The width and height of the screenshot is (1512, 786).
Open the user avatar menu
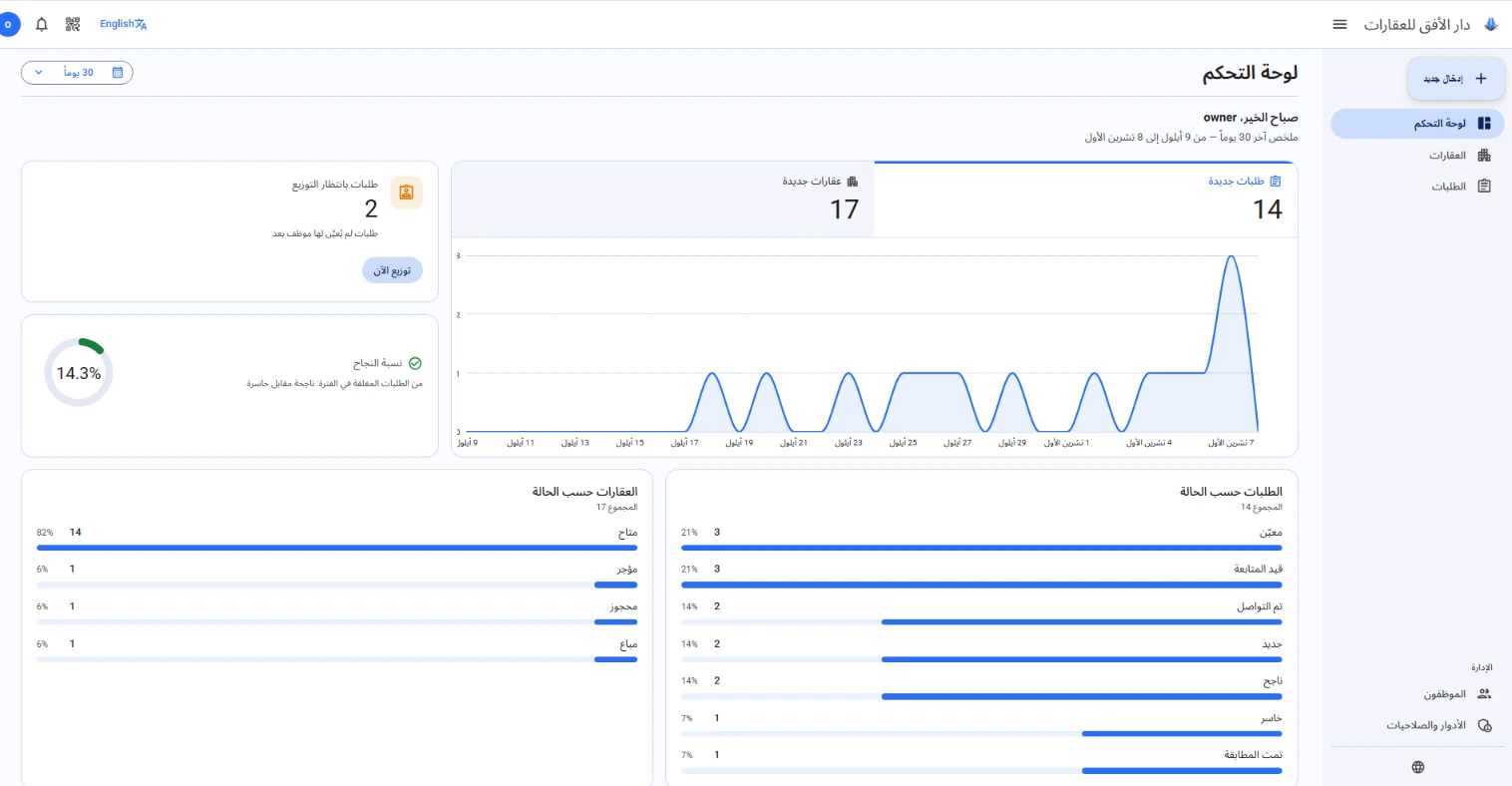[9, 24]
